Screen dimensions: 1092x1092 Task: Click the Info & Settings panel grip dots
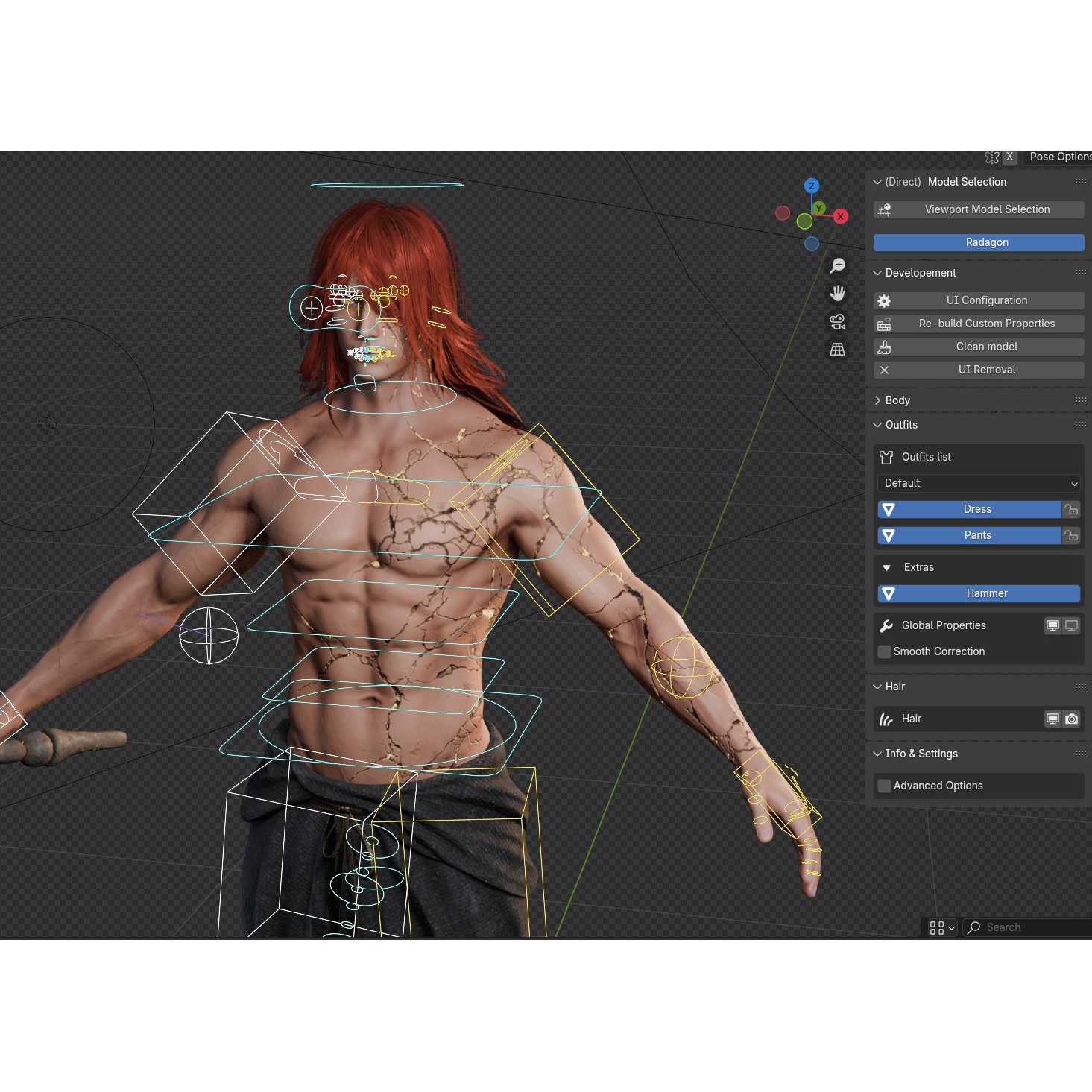pos(1081,754)
